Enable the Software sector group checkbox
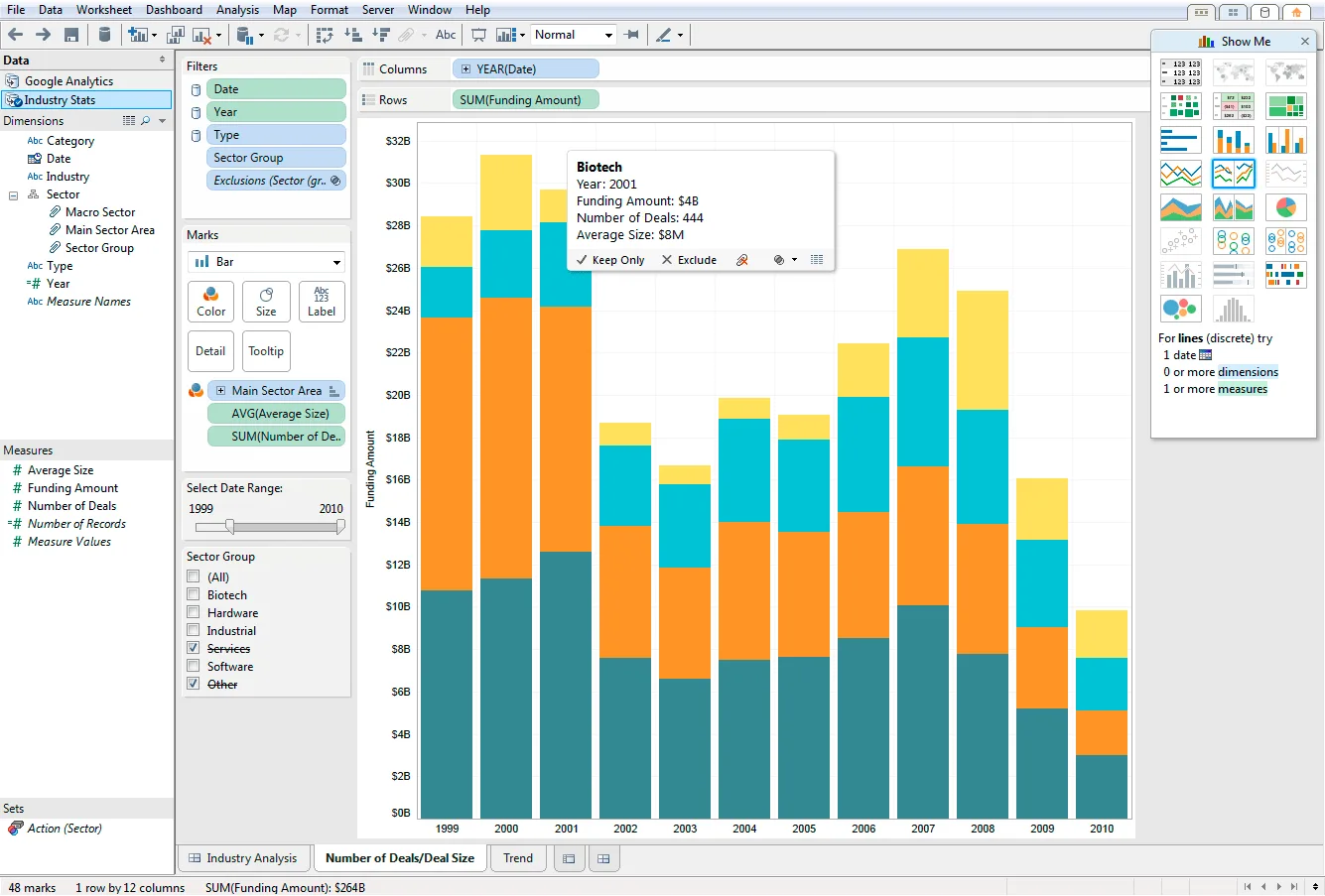This screenshot has width=1325, height=896. (x=194, y=666)
